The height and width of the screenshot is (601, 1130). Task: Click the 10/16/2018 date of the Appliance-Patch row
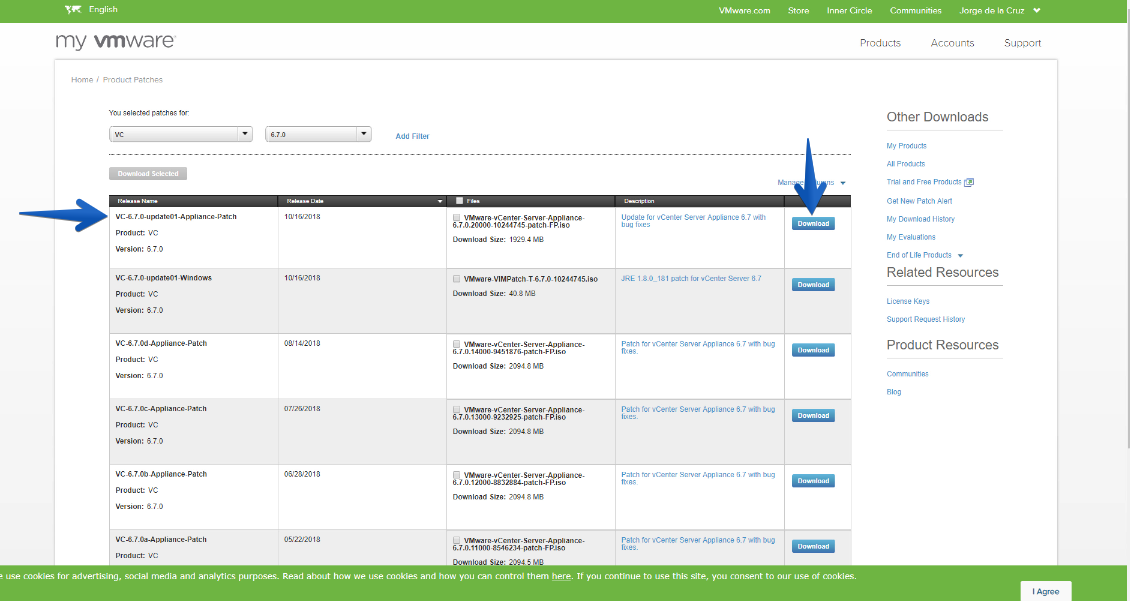coord(302,217)
